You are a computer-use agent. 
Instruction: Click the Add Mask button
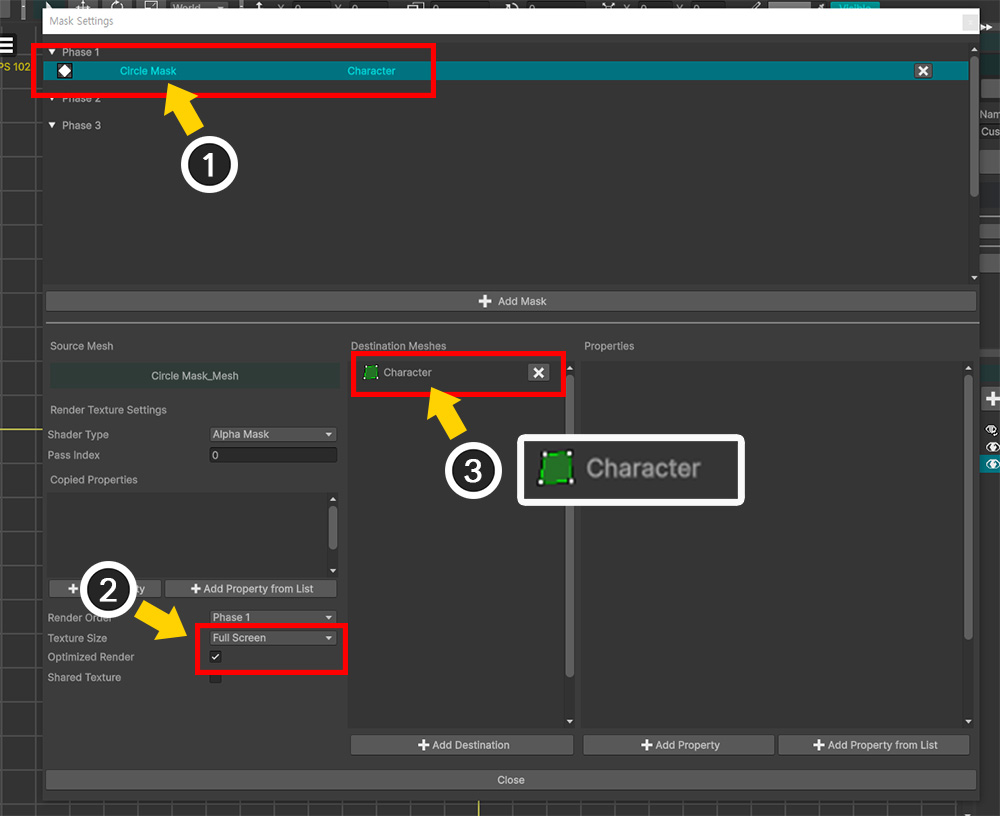[x=511, y=301]
